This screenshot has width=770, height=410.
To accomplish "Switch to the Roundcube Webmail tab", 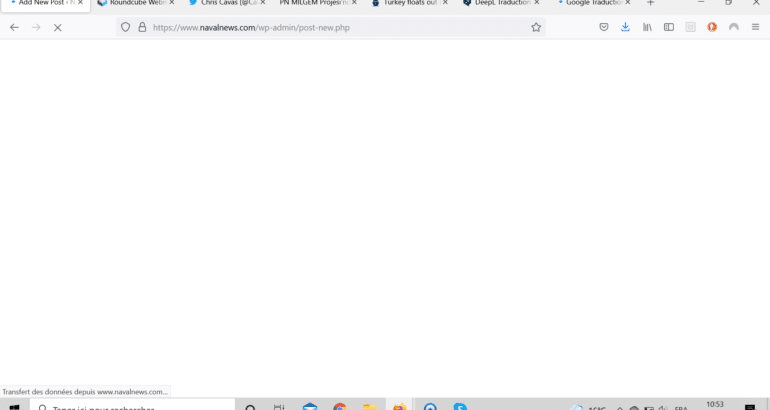I will 130,3.
